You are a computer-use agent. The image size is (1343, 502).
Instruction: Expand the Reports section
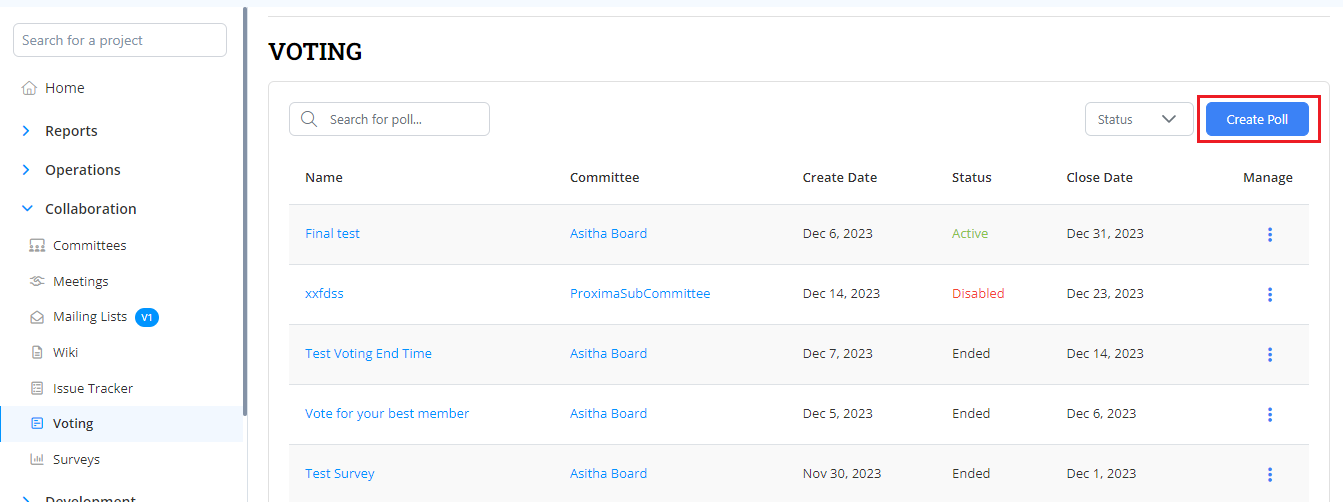(26, 131)
